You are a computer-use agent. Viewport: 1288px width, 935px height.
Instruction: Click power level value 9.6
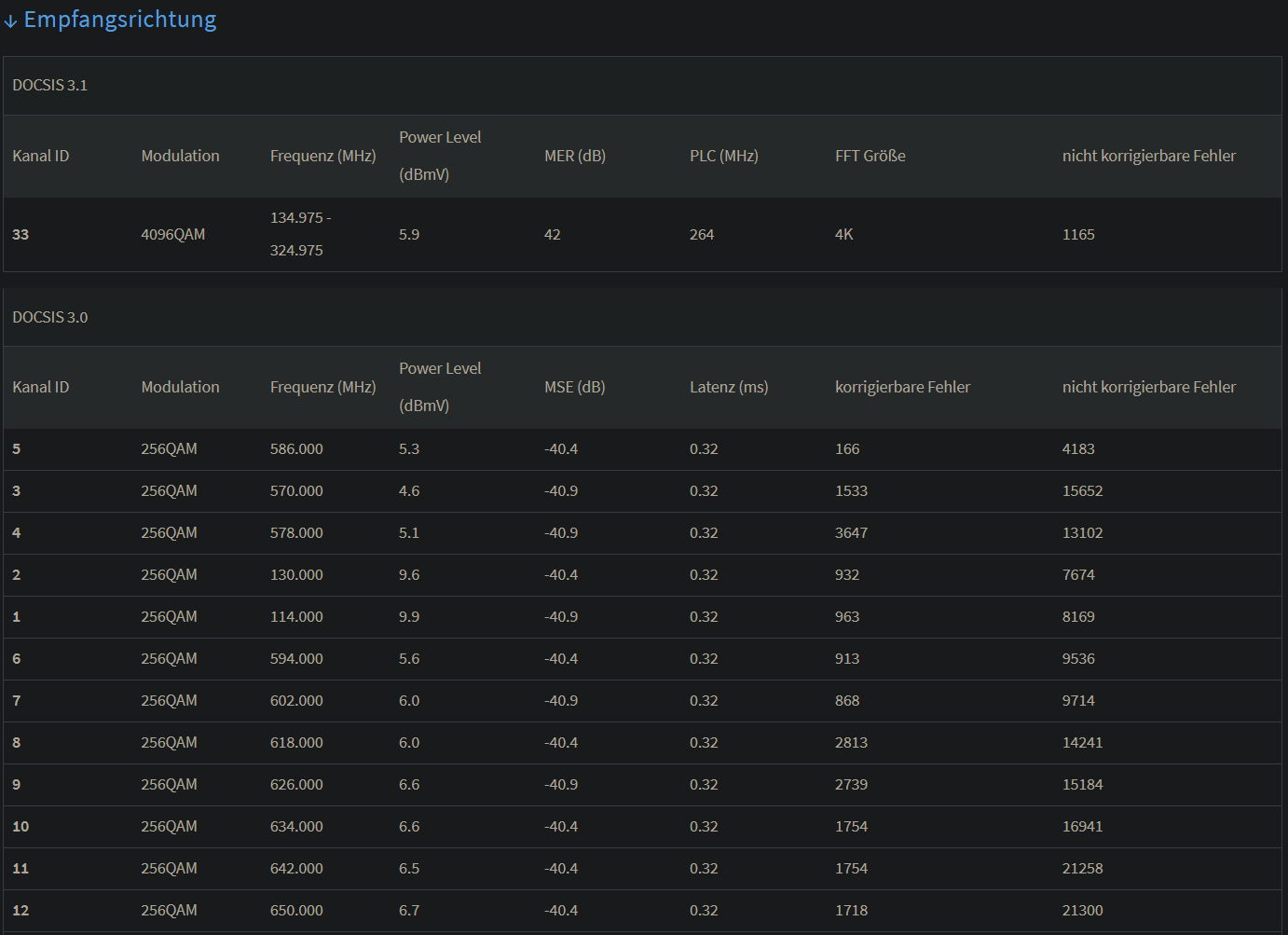pos(409,574)
